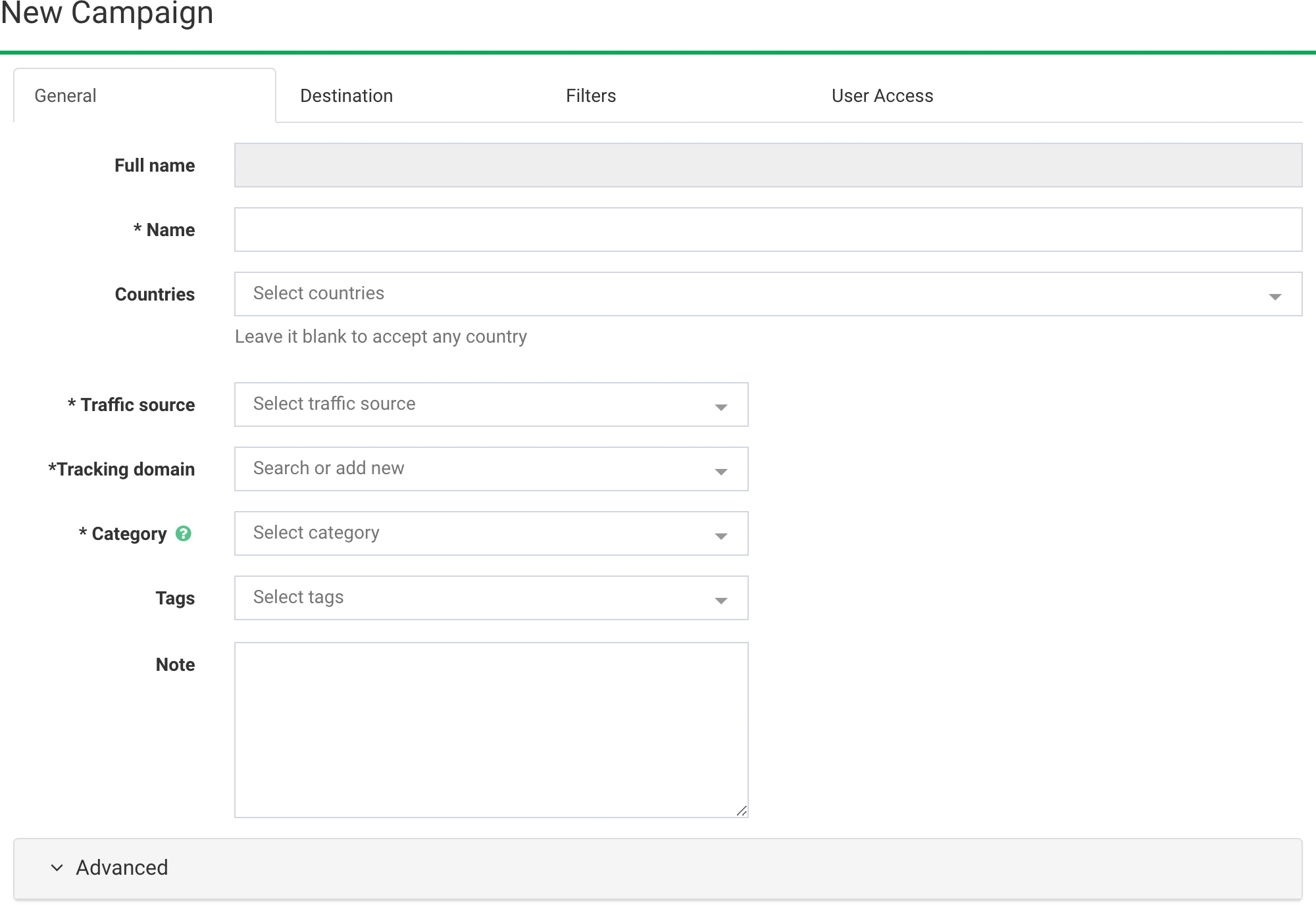Switch to the Filters tab
The height and width of the screenshot is (905, 1316).
click(x=590, y=96)
